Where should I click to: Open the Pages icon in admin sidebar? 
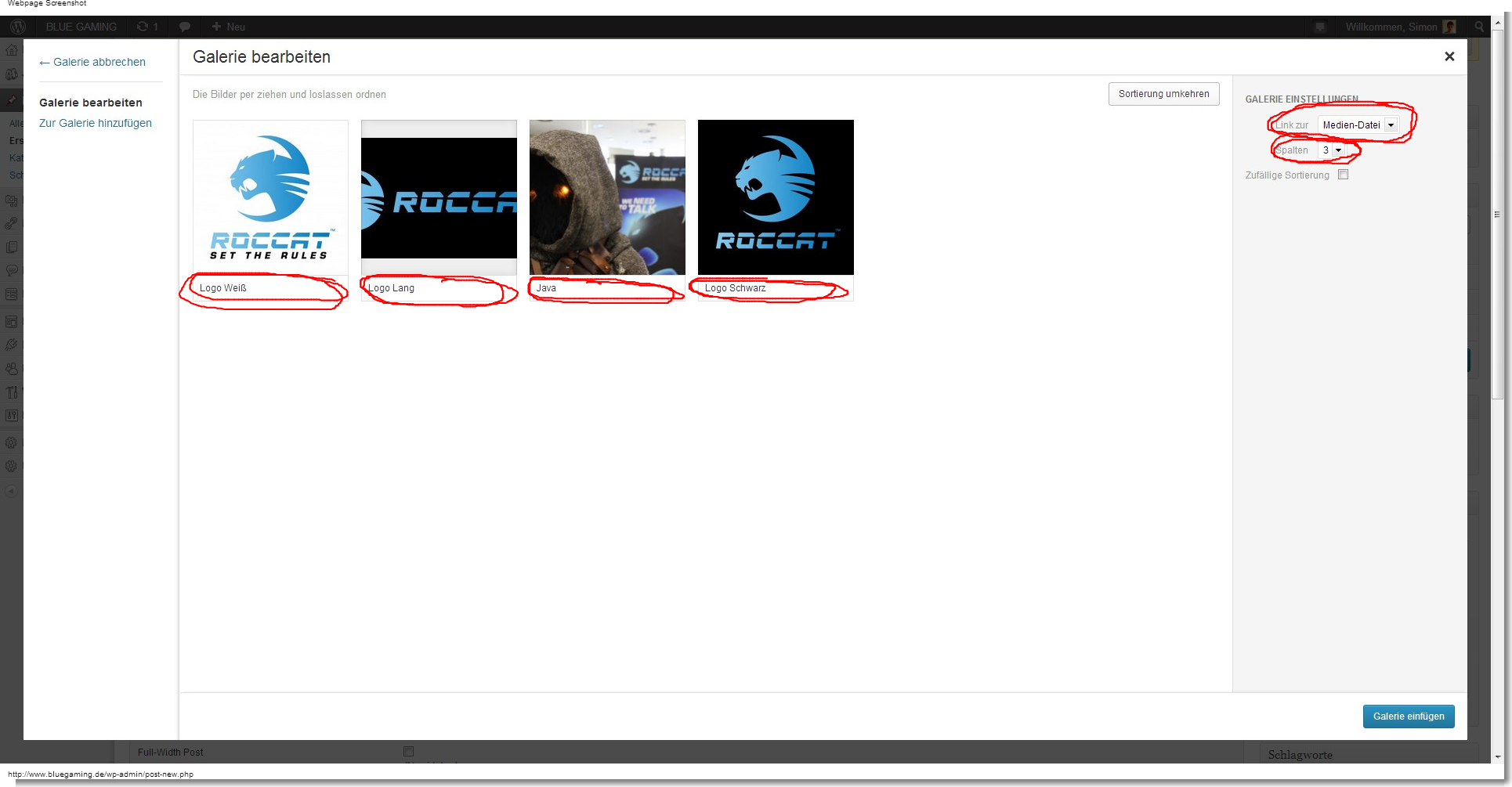pyautogui.click(x=12, y=247)
